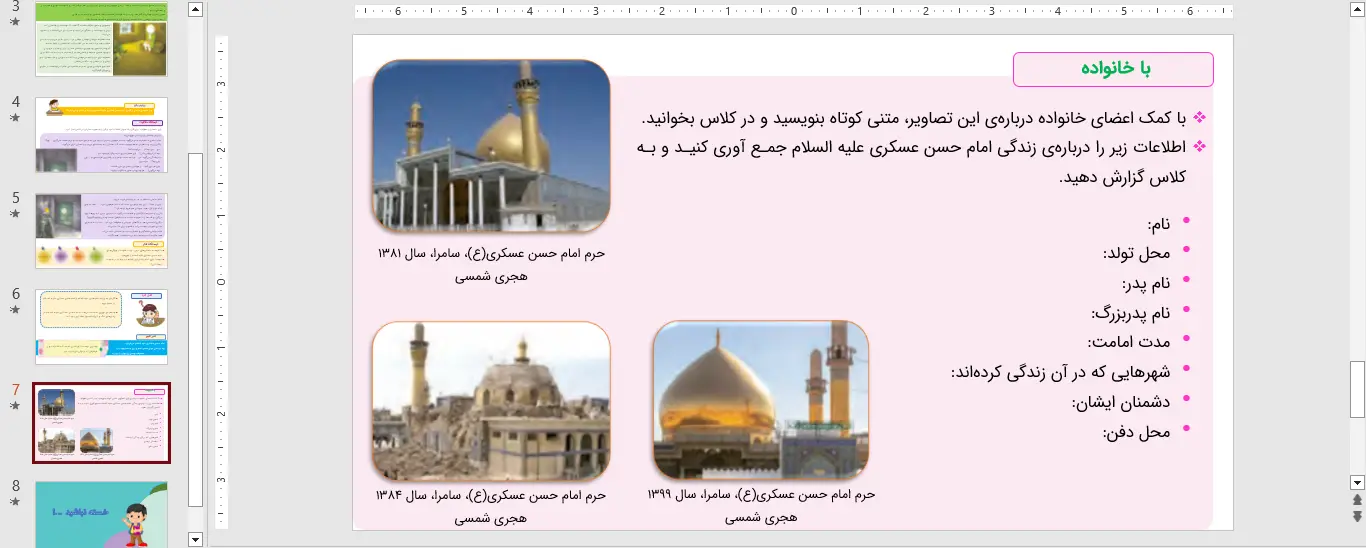Click the slide editor's vertical scrollbar thumb

click(x=1357, y=389)
